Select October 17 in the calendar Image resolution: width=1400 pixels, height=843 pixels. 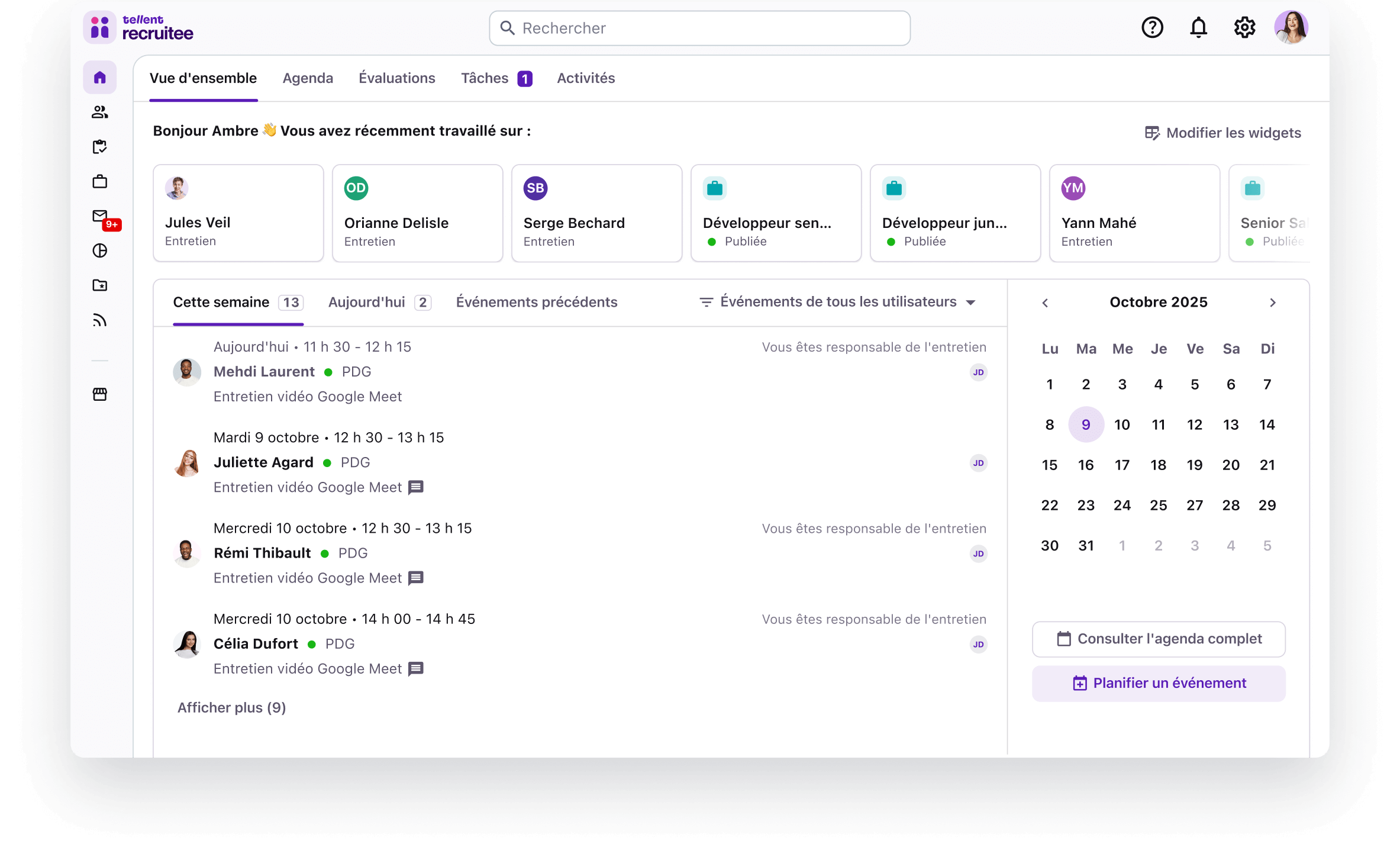1122,465
